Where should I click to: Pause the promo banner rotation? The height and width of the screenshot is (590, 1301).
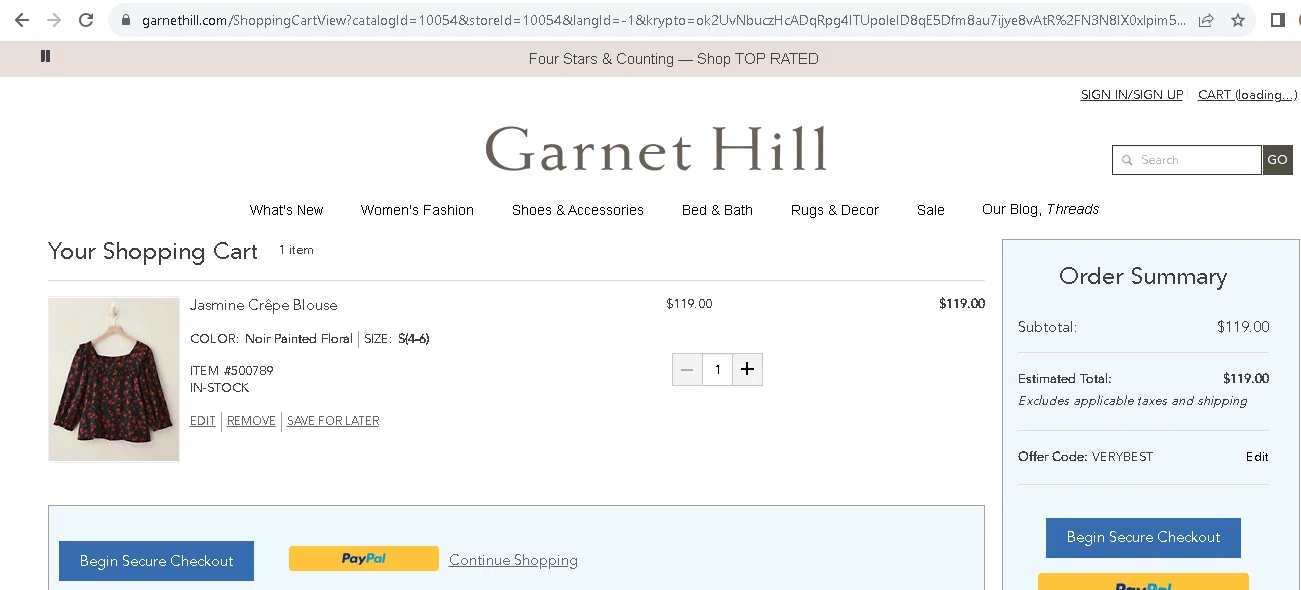tap(45, 56)
